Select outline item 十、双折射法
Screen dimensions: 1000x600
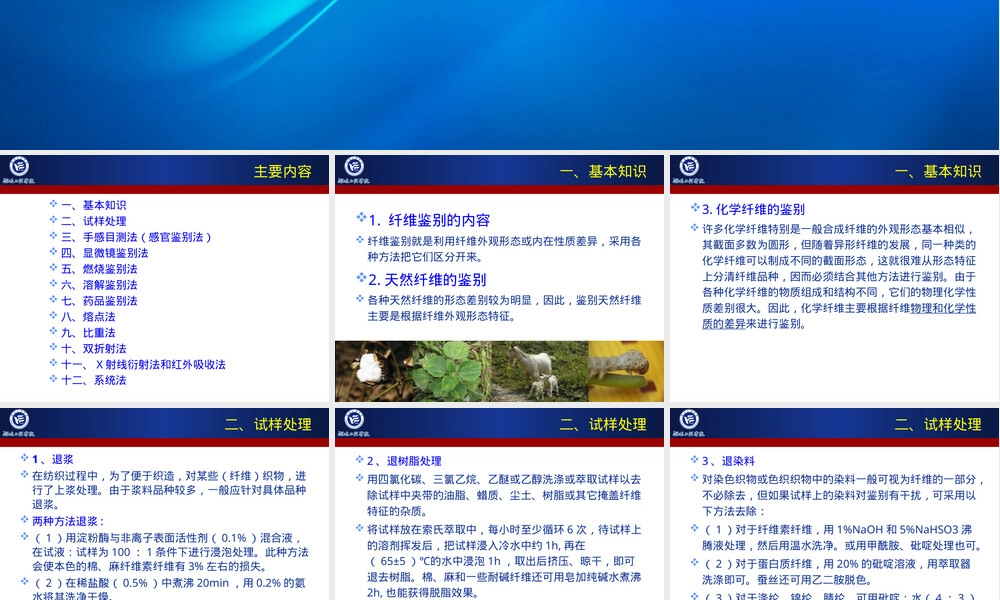click(94, 348)
